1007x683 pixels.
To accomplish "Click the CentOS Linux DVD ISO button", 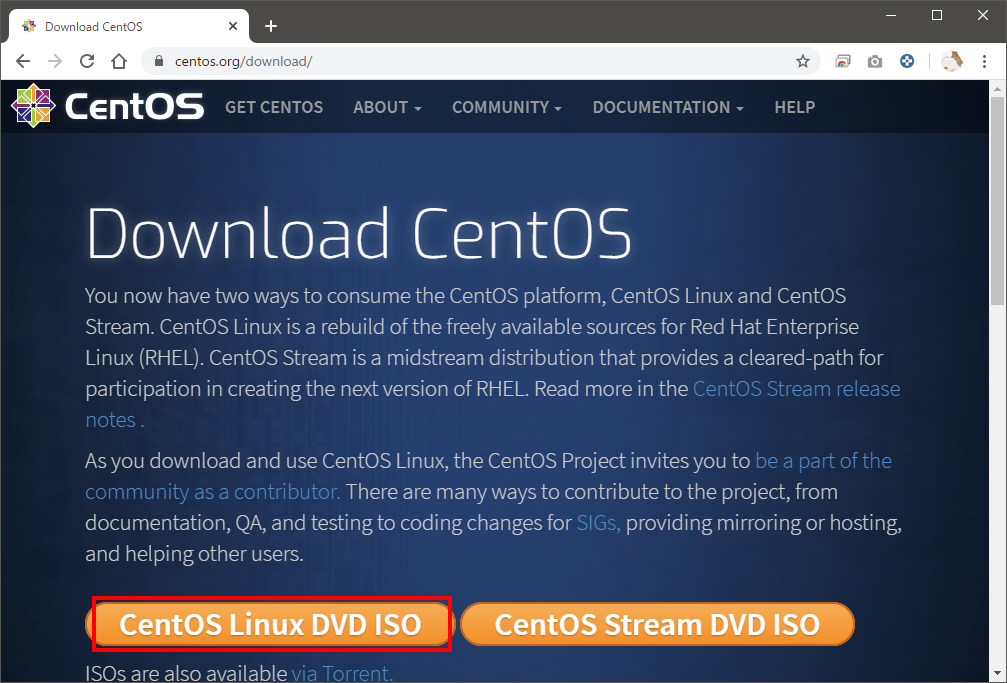I will coord(270,624).
